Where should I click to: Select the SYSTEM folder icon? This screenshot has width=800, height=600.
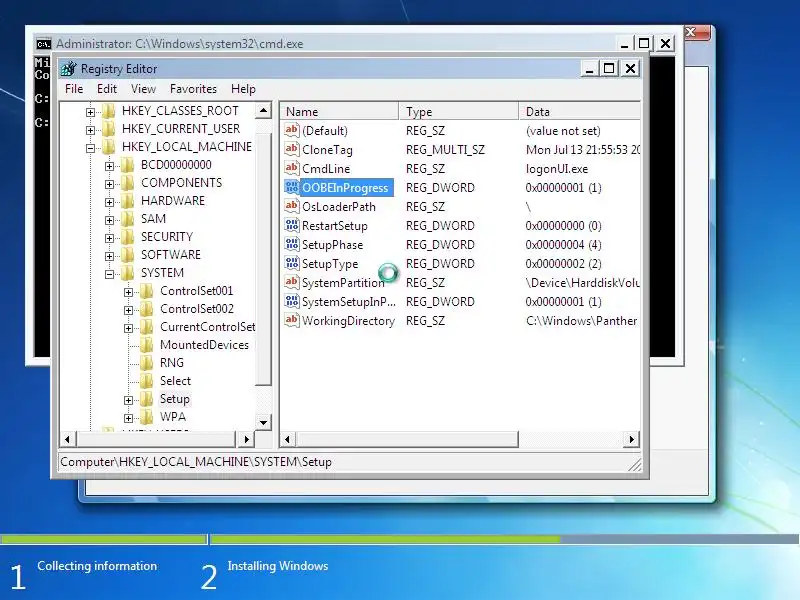pyautogui.click(x=128, y=273)
